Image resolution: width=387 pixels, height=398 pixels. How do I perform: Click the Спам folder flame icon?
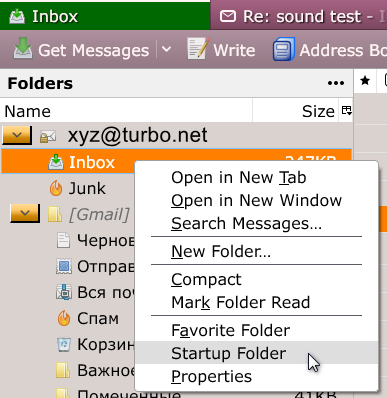click(x=64, y=318)
